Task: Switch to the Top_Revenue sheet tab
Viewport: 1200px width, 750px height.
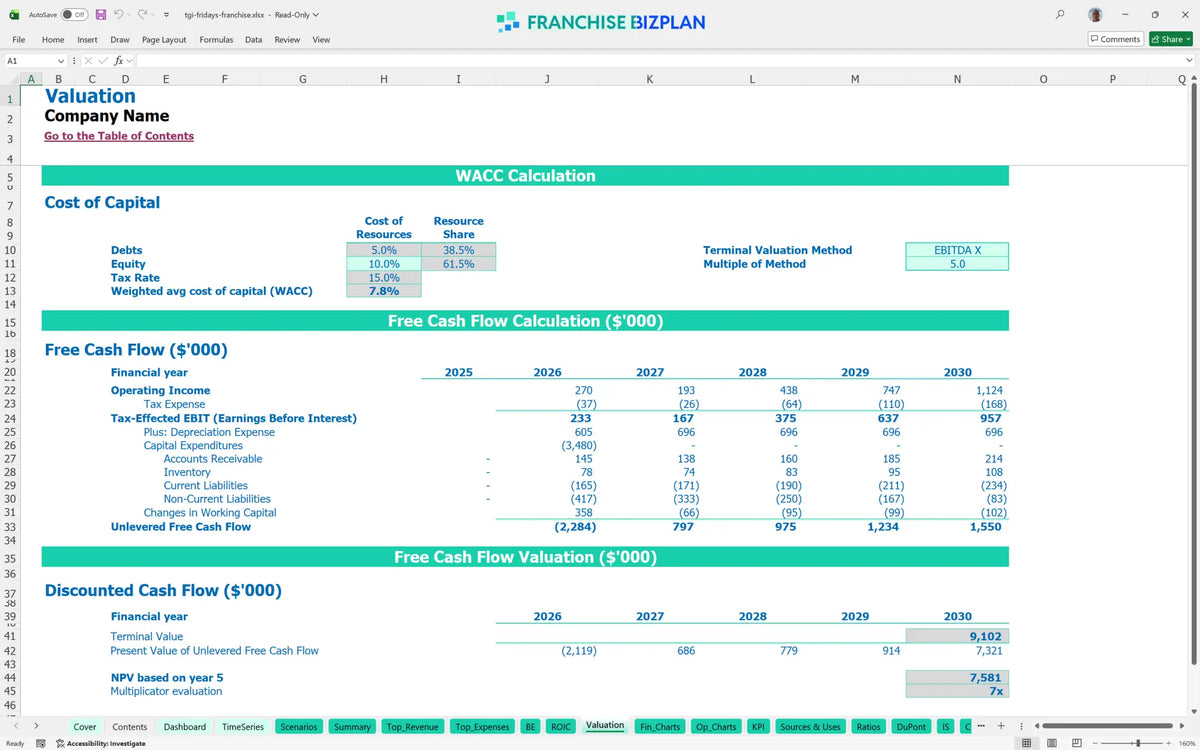Action: tap(412, 727)
